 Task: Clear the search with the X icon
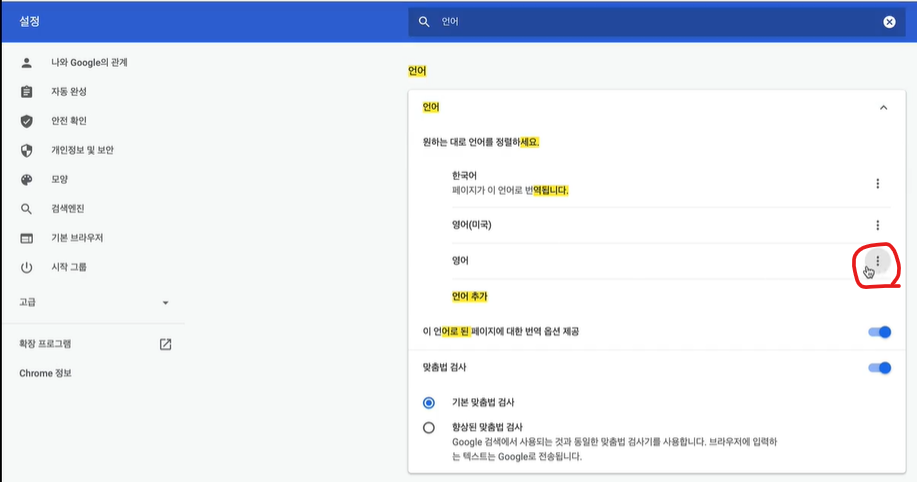coord(889,22)
